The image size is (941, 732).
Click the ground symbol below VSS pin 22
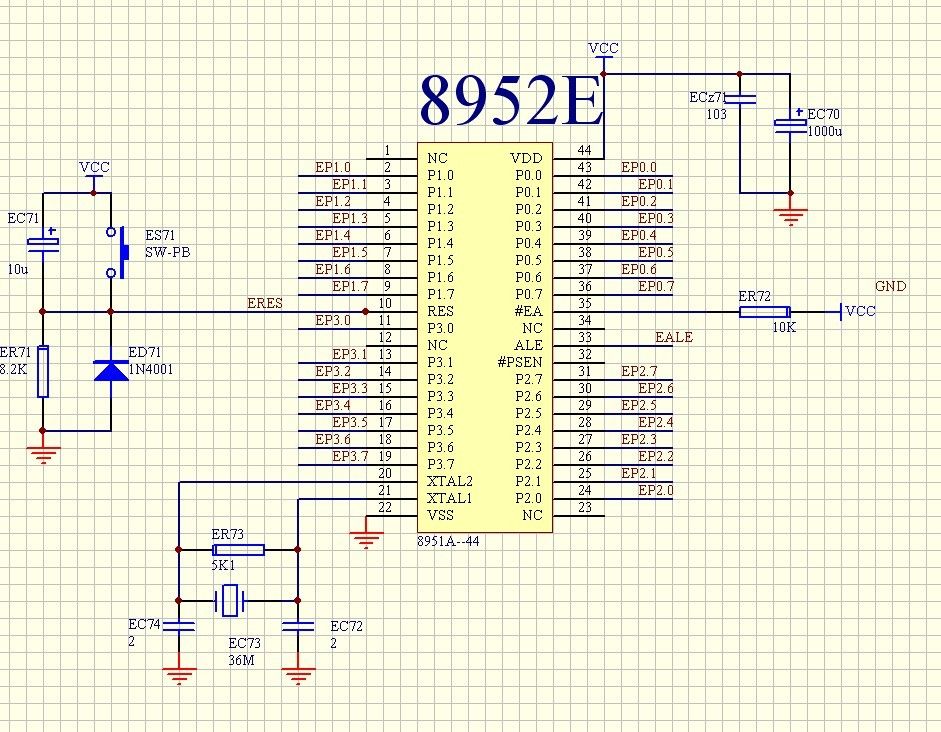point(367,541)
